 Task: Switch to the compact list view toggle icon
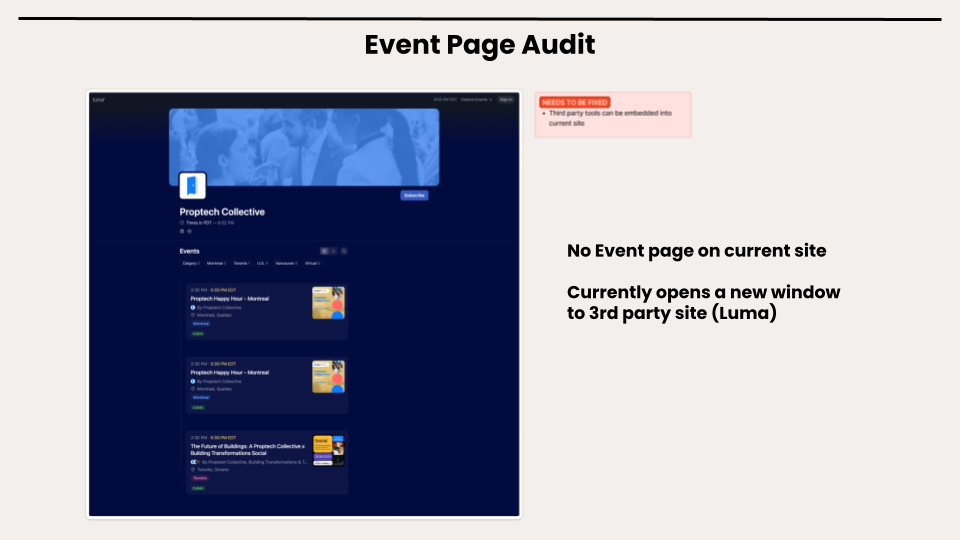coord(334,251)
